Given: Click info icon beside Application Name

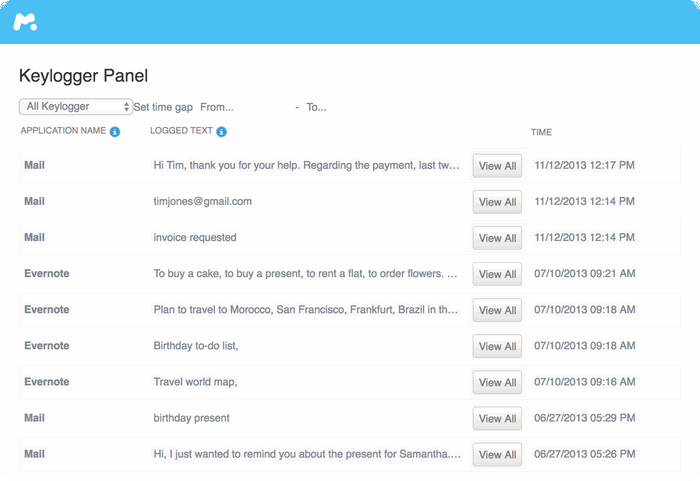Looking at the screenshot, I should coord(115,132).
